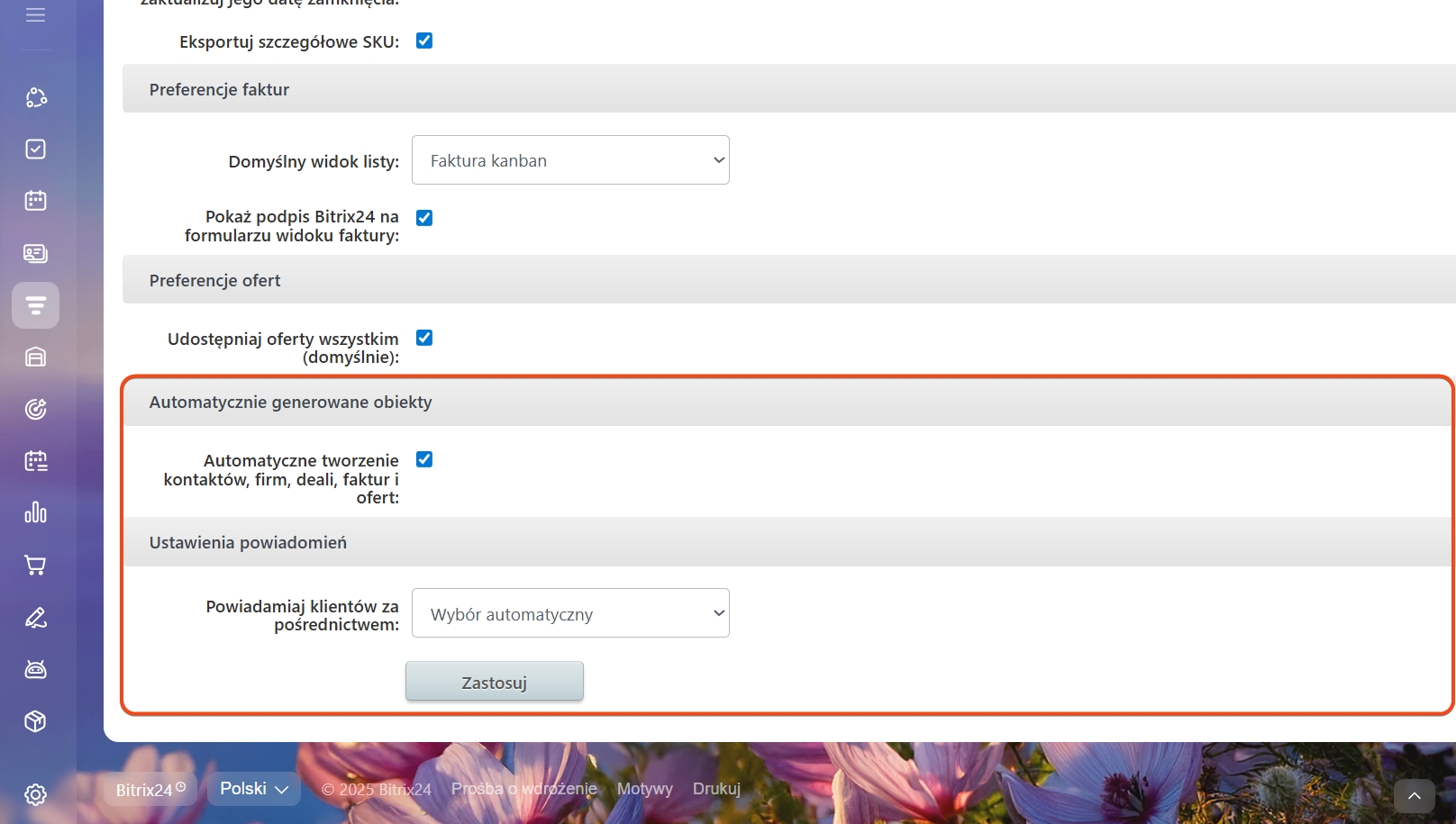Uncheck Udostępniaj oferty wszystkim checkbox

pyautogui.click(x=424, y=338)
